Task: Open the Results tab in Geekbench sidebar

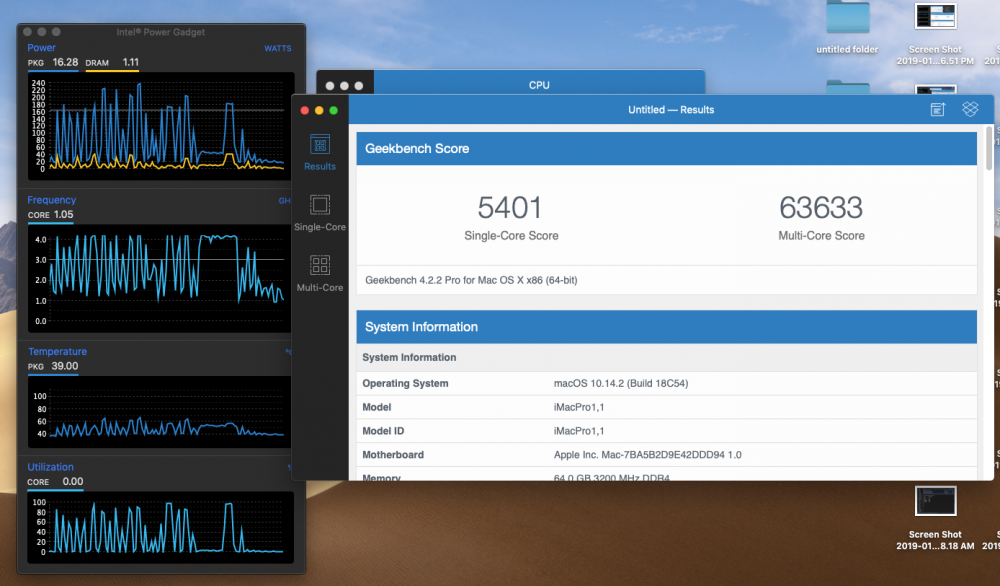Action: (x=320, y=152)
